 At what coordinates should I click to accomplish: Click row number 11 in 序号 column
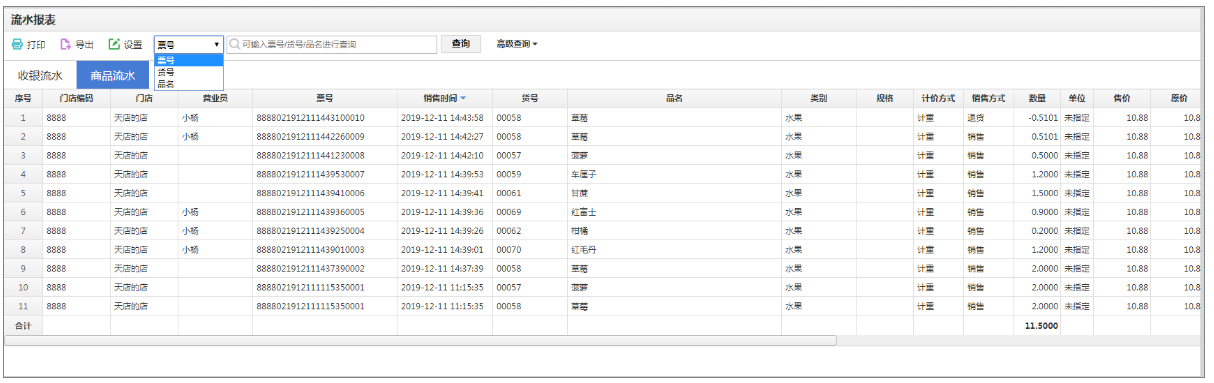click(x=23, y=307)
